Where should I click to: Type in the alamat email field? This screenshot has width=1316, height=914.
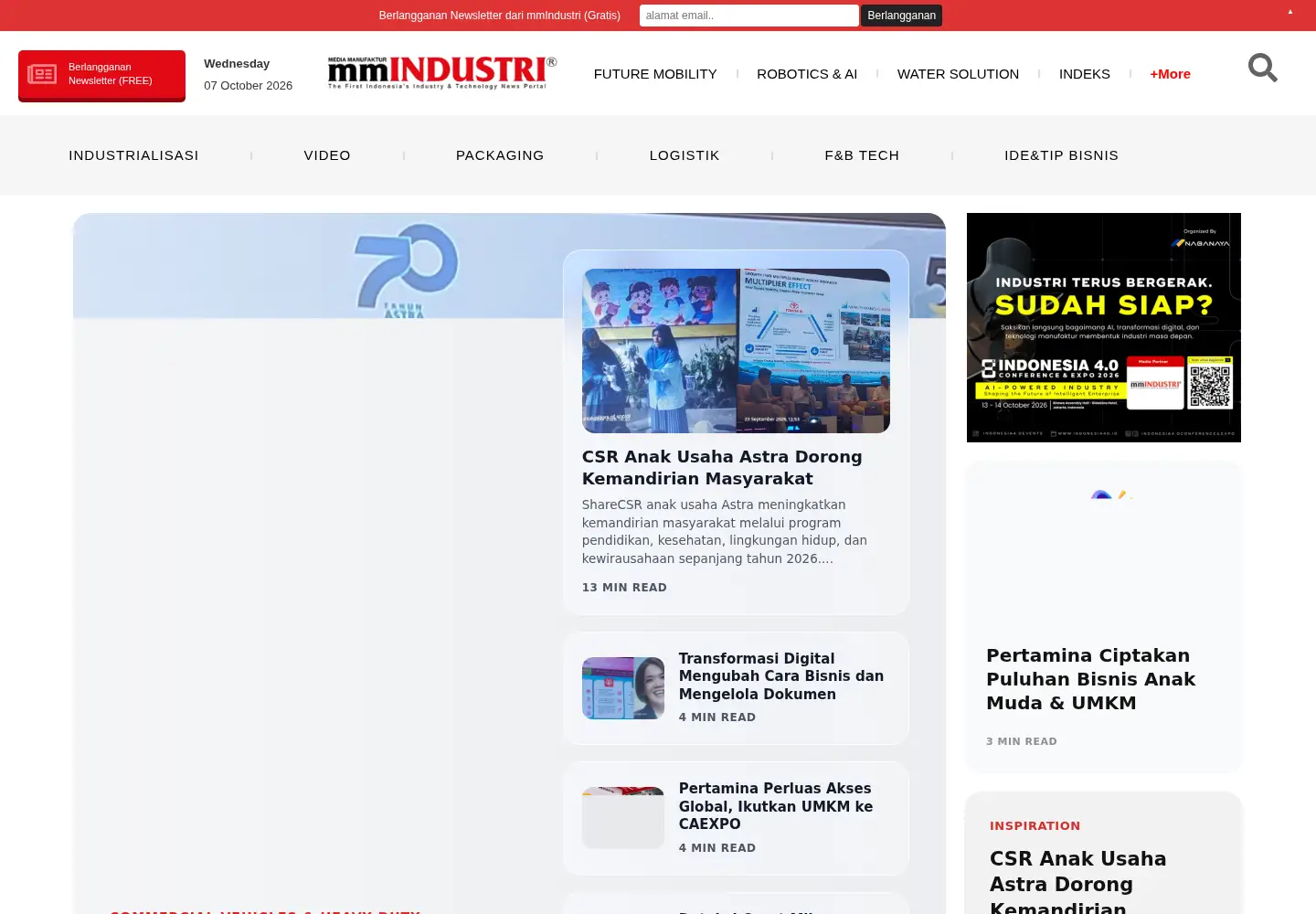click(x=748, y=16)
